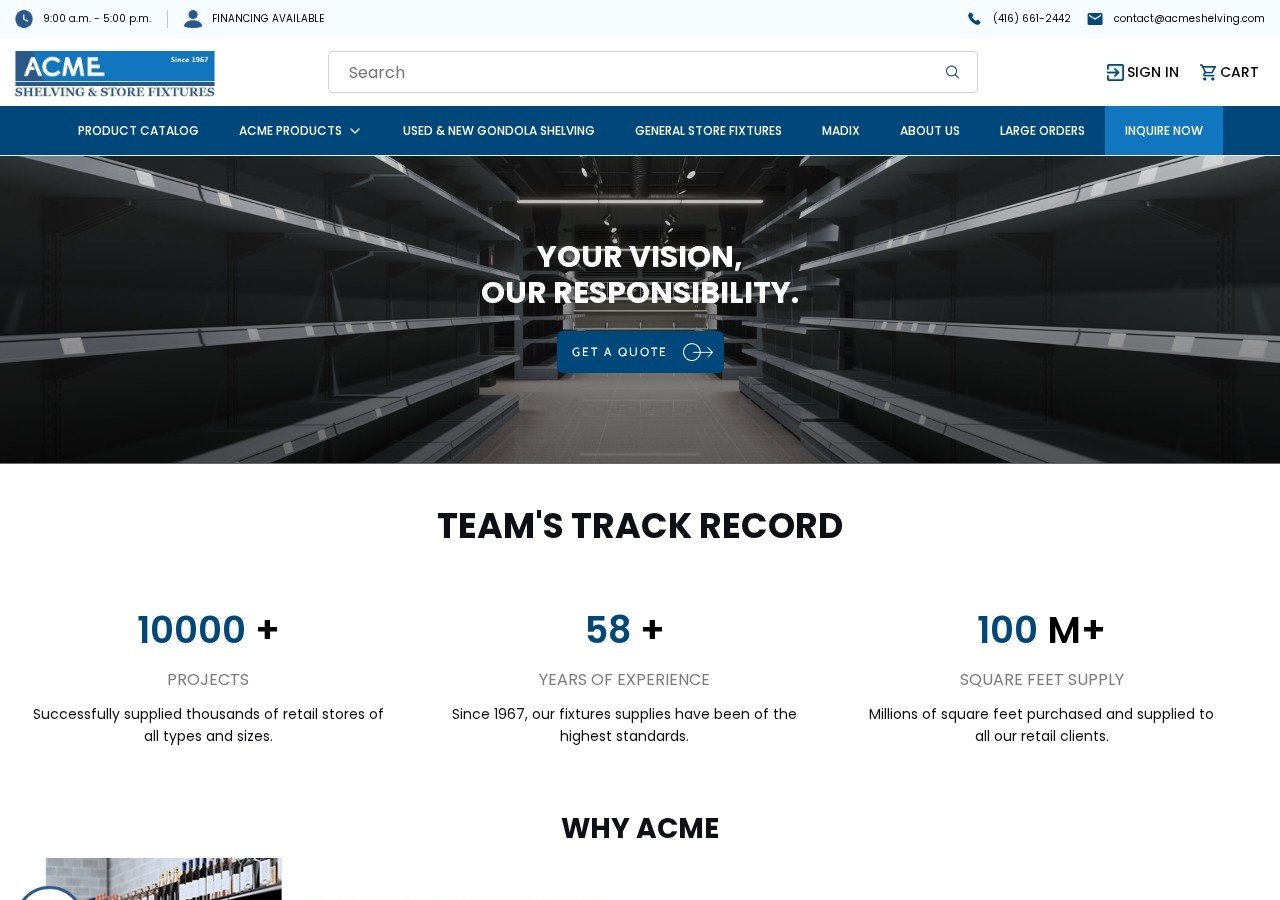
Task: Navigate to About Us
Action: click(929, 131)
